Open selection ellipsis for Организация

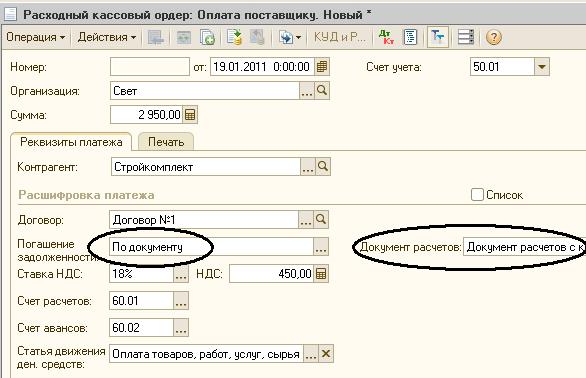click(x=307, y=90)
